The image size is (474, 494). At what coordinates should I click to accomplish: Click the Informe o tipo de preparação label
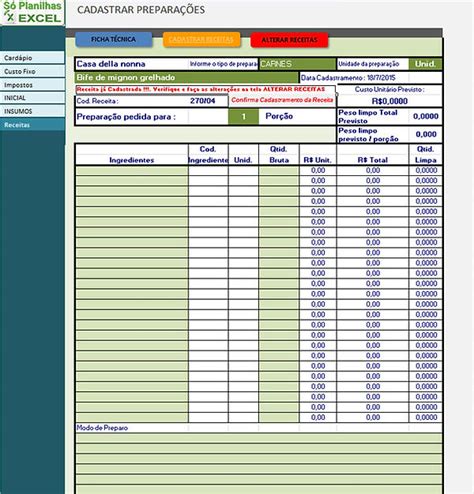(x=224, y=64)
